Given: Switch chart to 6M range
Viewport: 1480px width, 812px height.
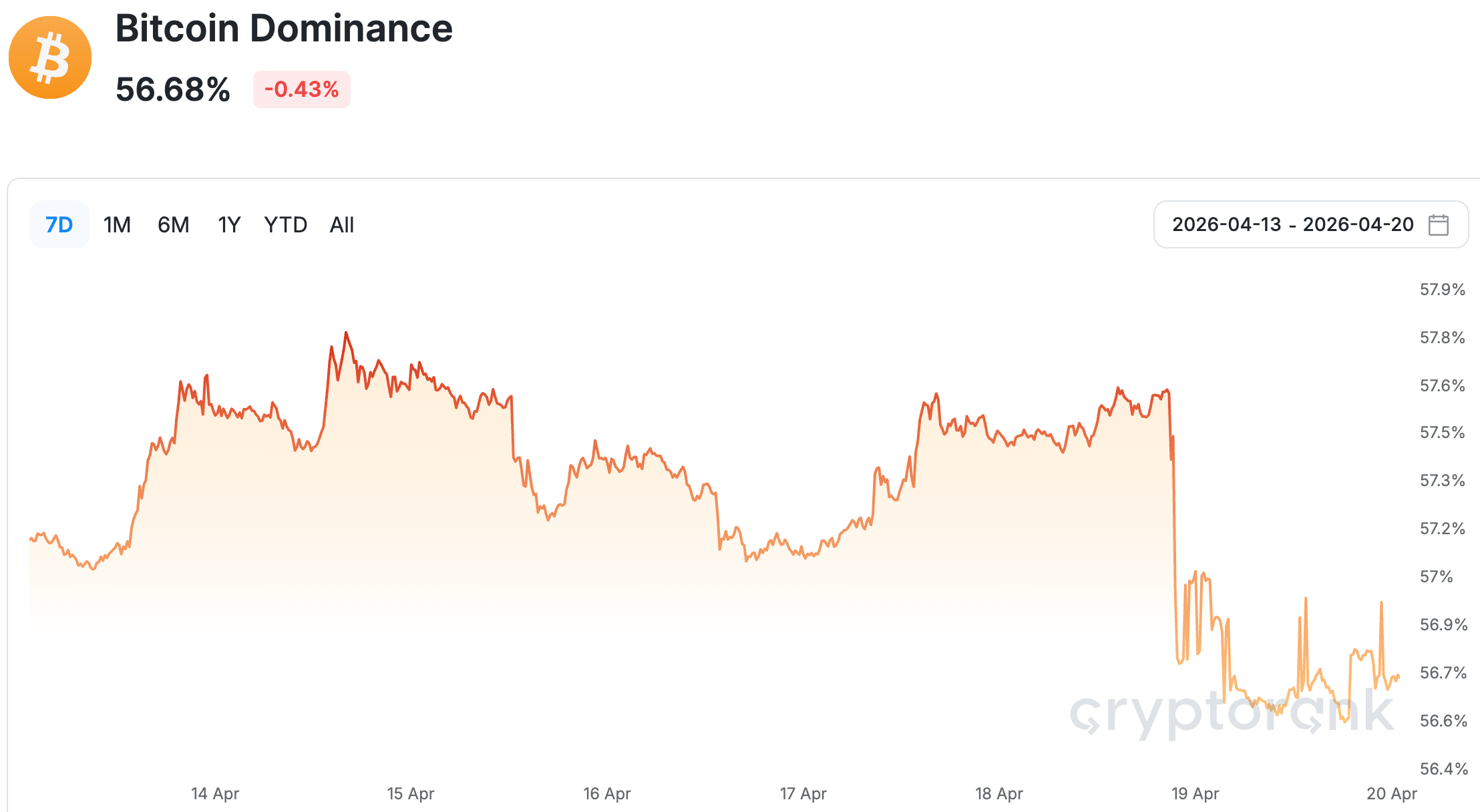Looking at the screenshot, I should coord(173,225).
